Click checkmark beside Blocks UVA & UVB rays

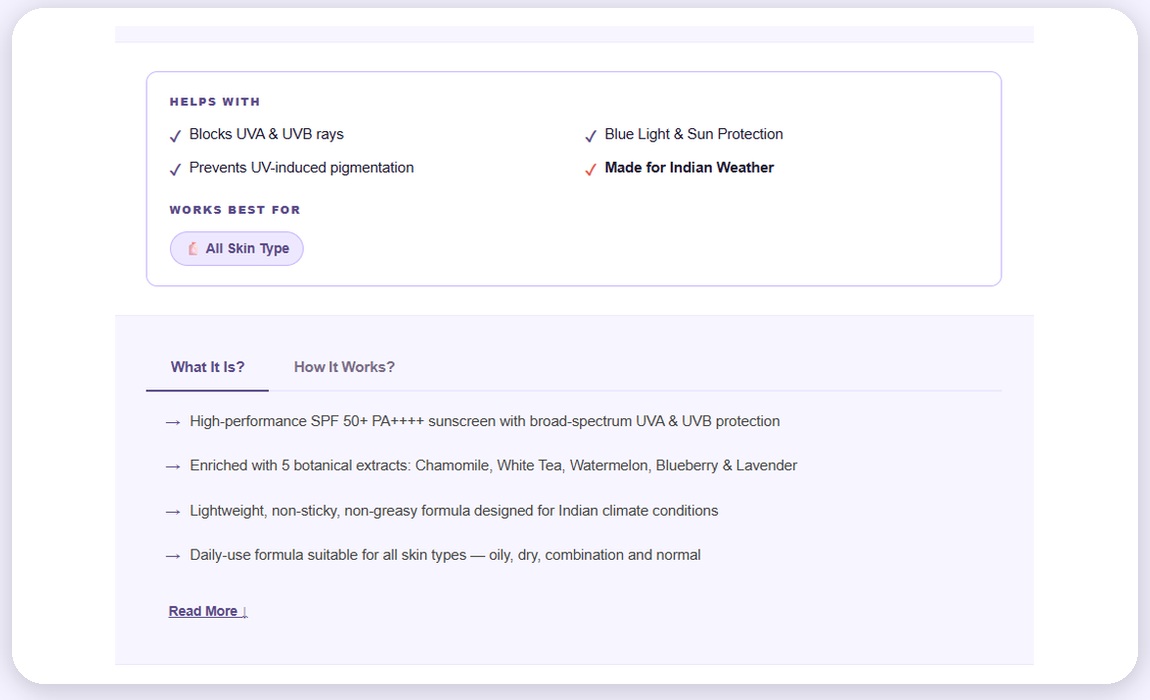click(x=175, y=136)
